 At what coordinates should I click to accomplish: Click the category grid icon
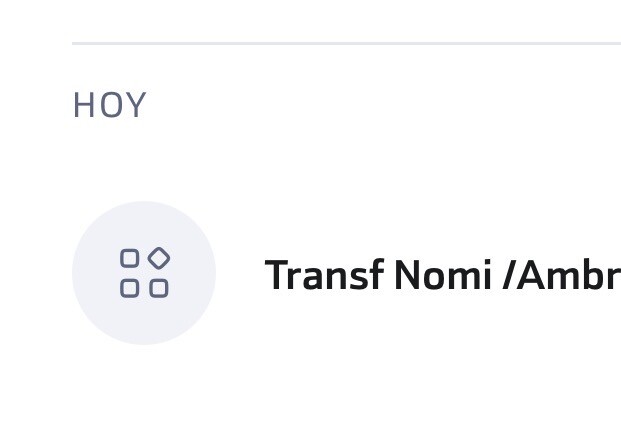[145, 273]
